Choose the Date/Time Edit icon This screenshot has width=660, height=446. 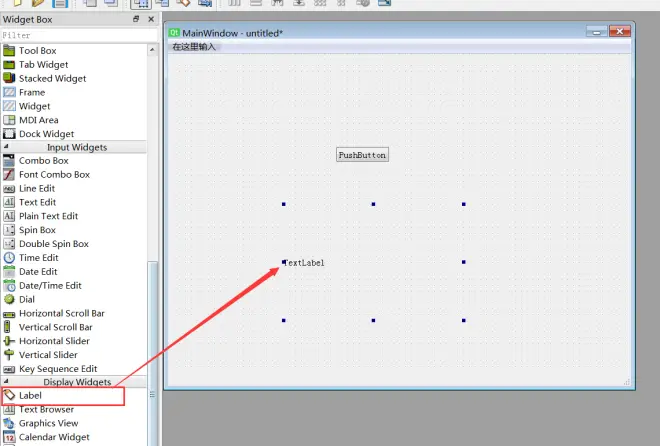[9, 286]
